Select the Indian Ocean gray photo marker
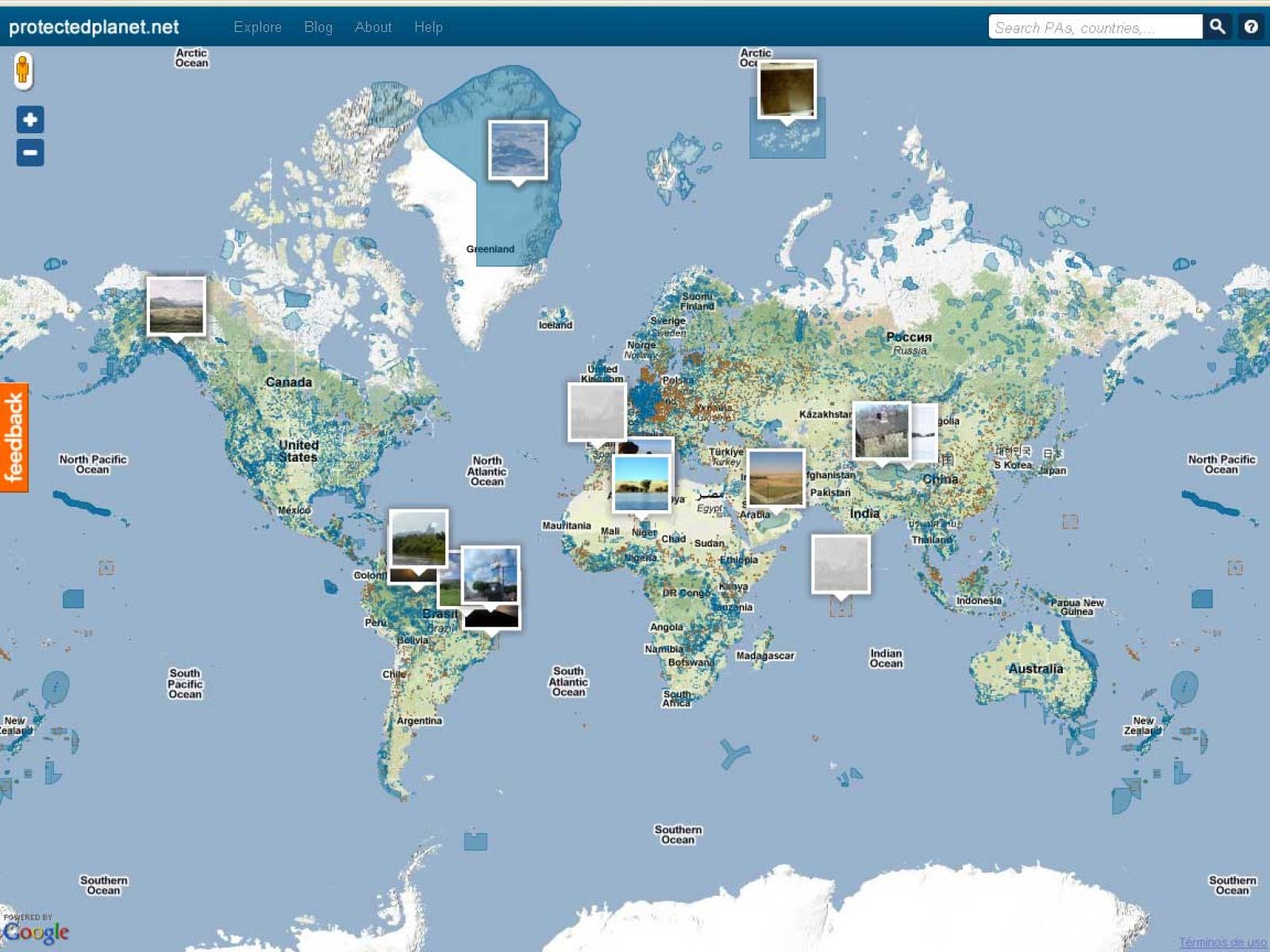Screen dimensions: 1270x952 coord(841,564)
